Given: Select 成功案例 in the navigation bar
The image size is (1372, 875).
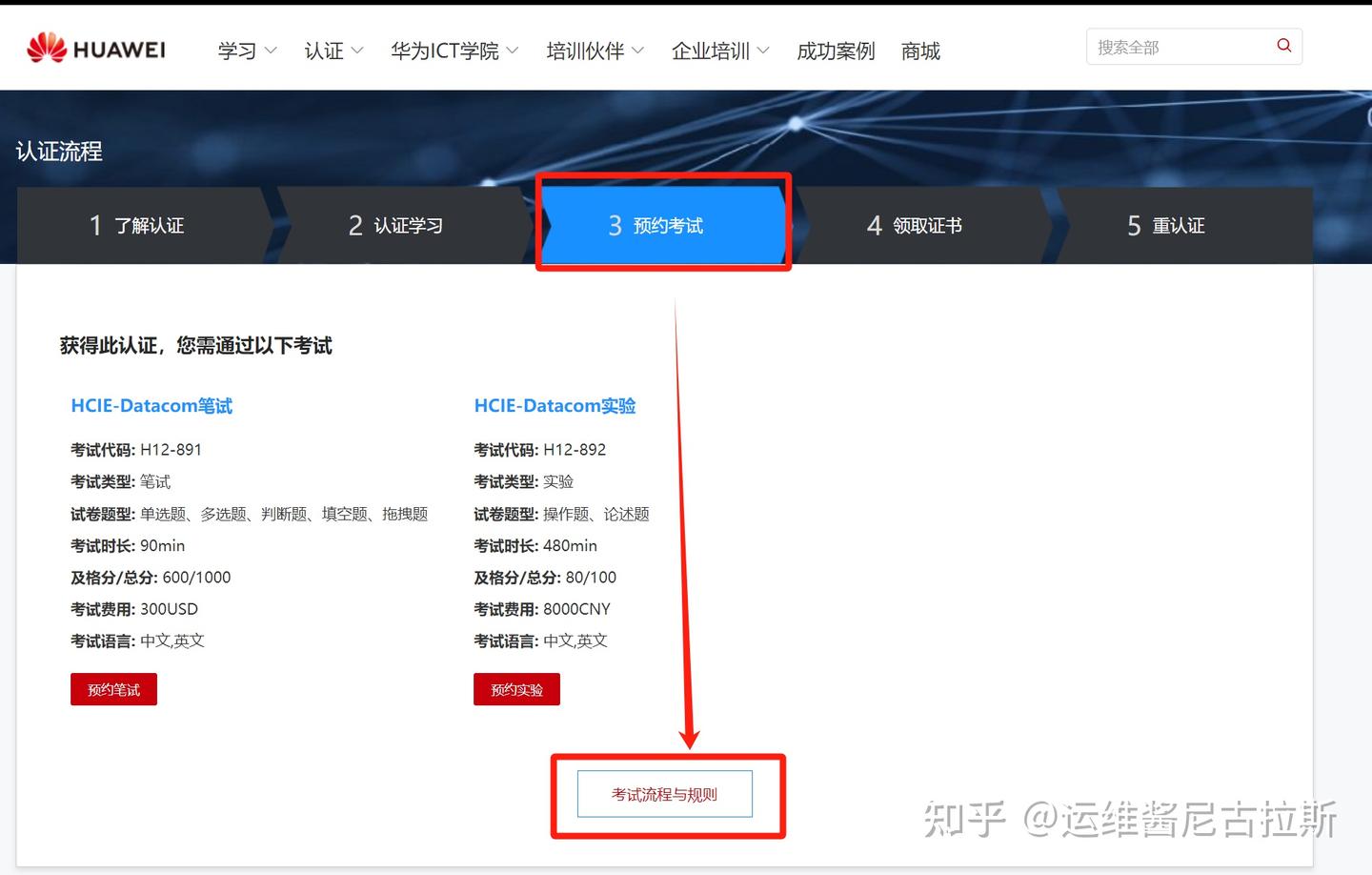Looking at the screenshot, I should (835, 51).
